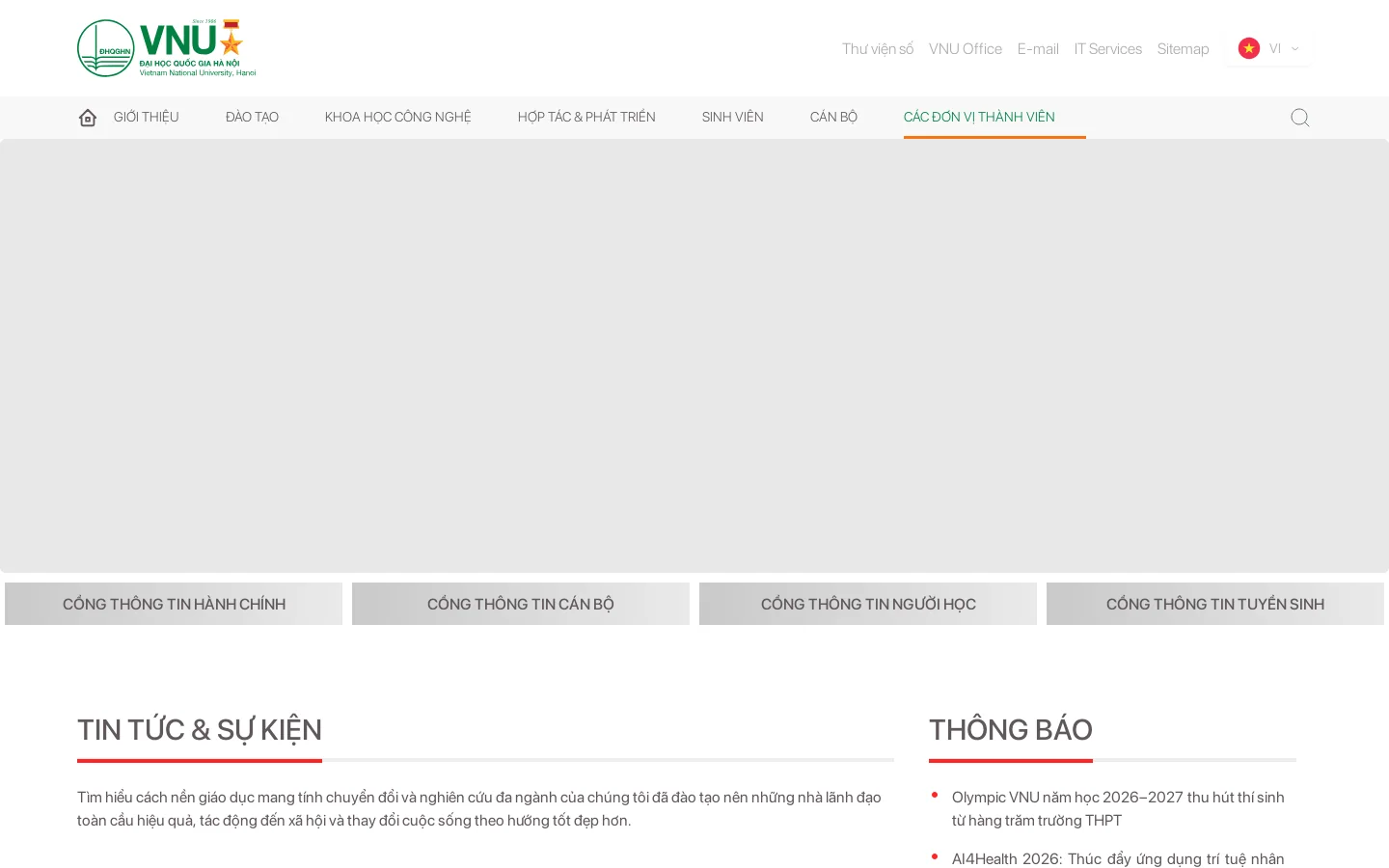The image size is (1389, 868).
Task: Click Cổng thông tin tuyển sinh button
Action: (x=1215, y=604)
